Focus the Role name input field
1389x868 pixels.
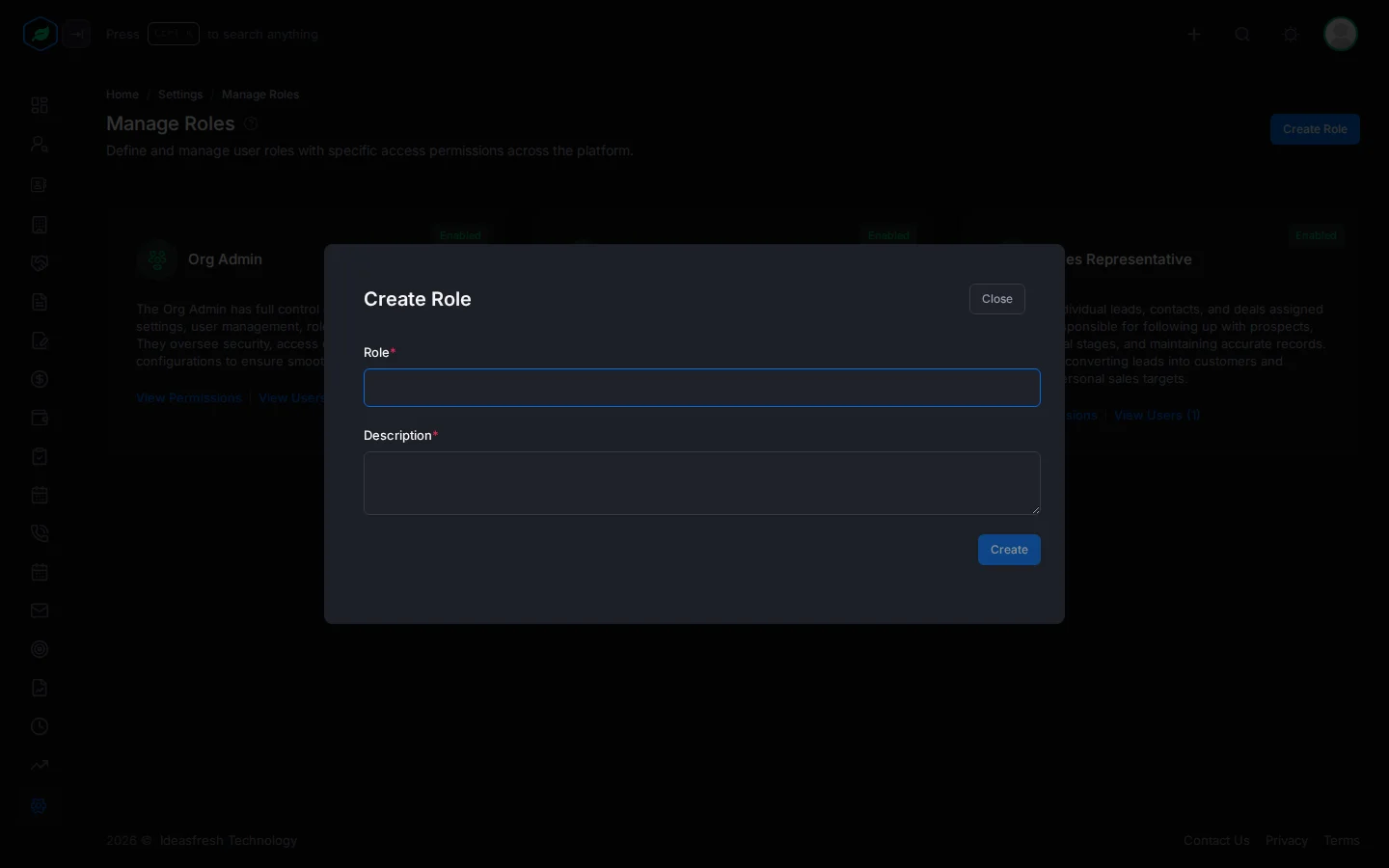(702, 388)
